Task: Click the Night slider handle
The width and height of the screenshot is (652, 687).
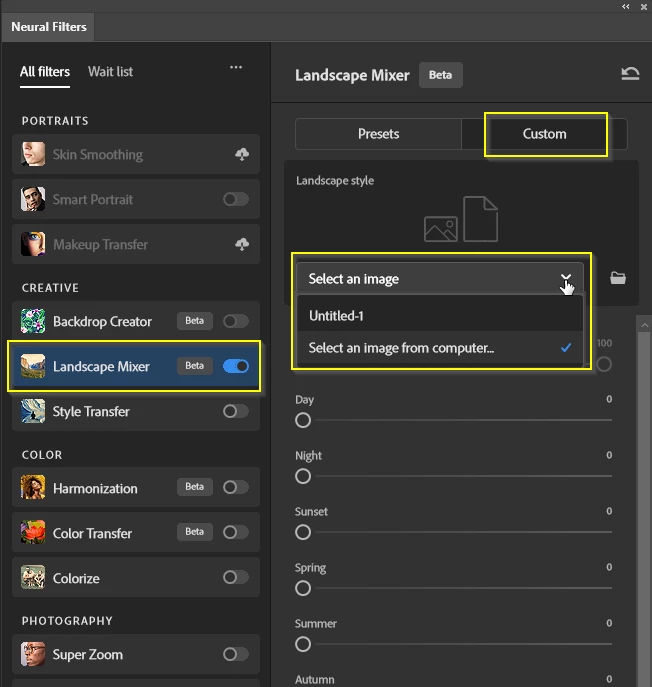Action: coord(303,476)
